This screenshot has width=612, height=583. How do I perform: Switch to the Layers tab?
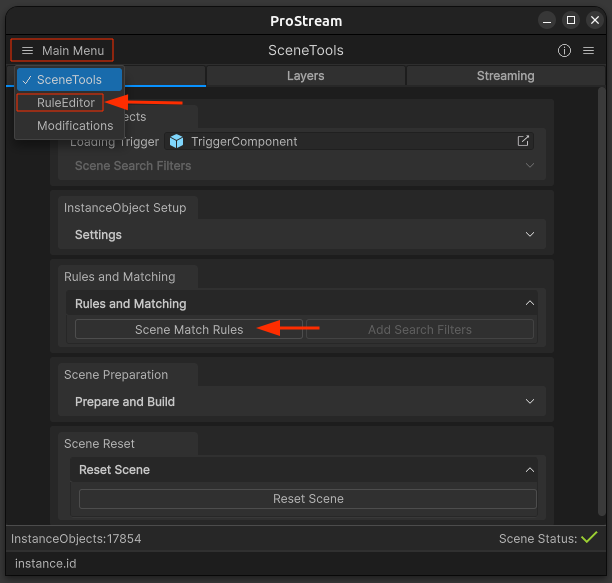point(306,76)
